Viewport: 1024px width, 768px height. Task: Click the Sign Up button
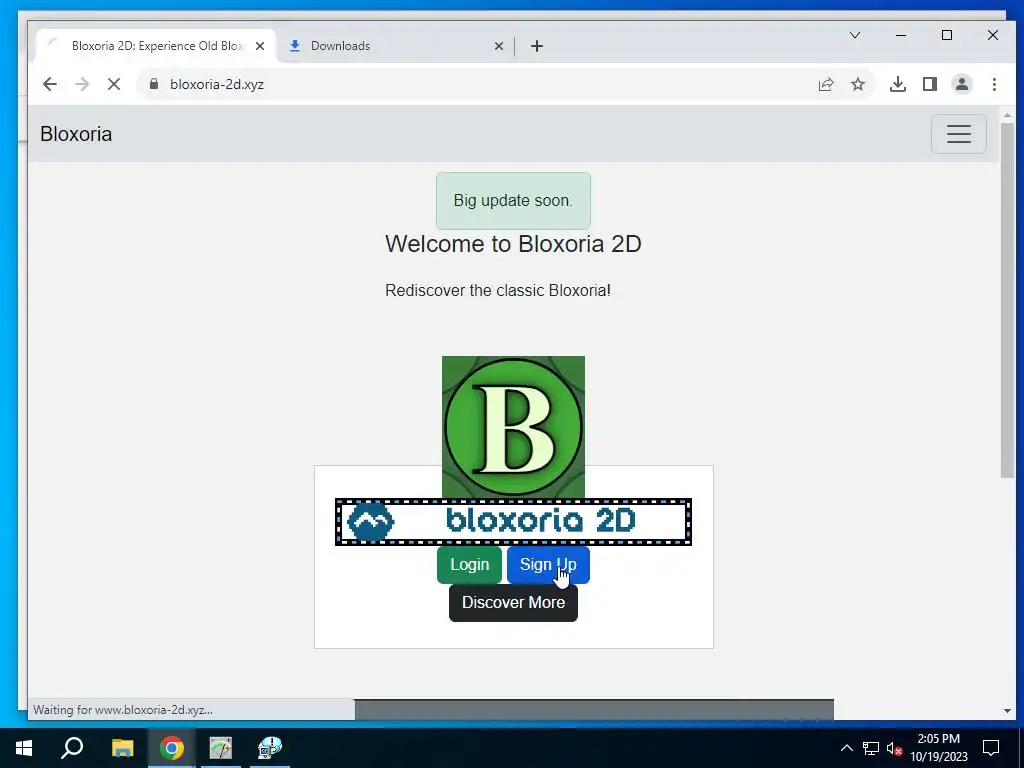pos(548,565)
